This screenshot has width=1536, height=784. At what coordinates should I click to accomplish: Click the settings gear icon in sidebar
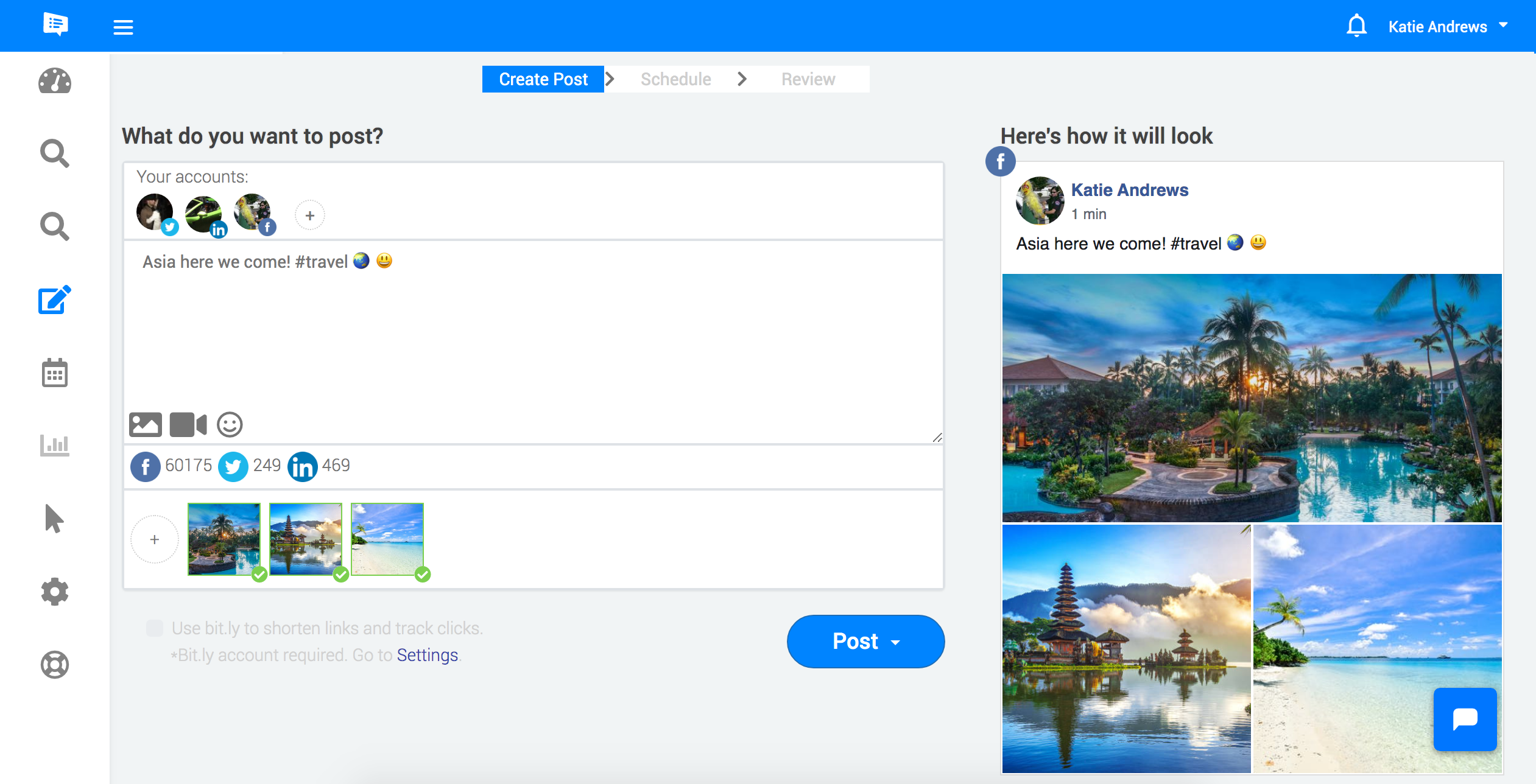[x=55, y=592]
